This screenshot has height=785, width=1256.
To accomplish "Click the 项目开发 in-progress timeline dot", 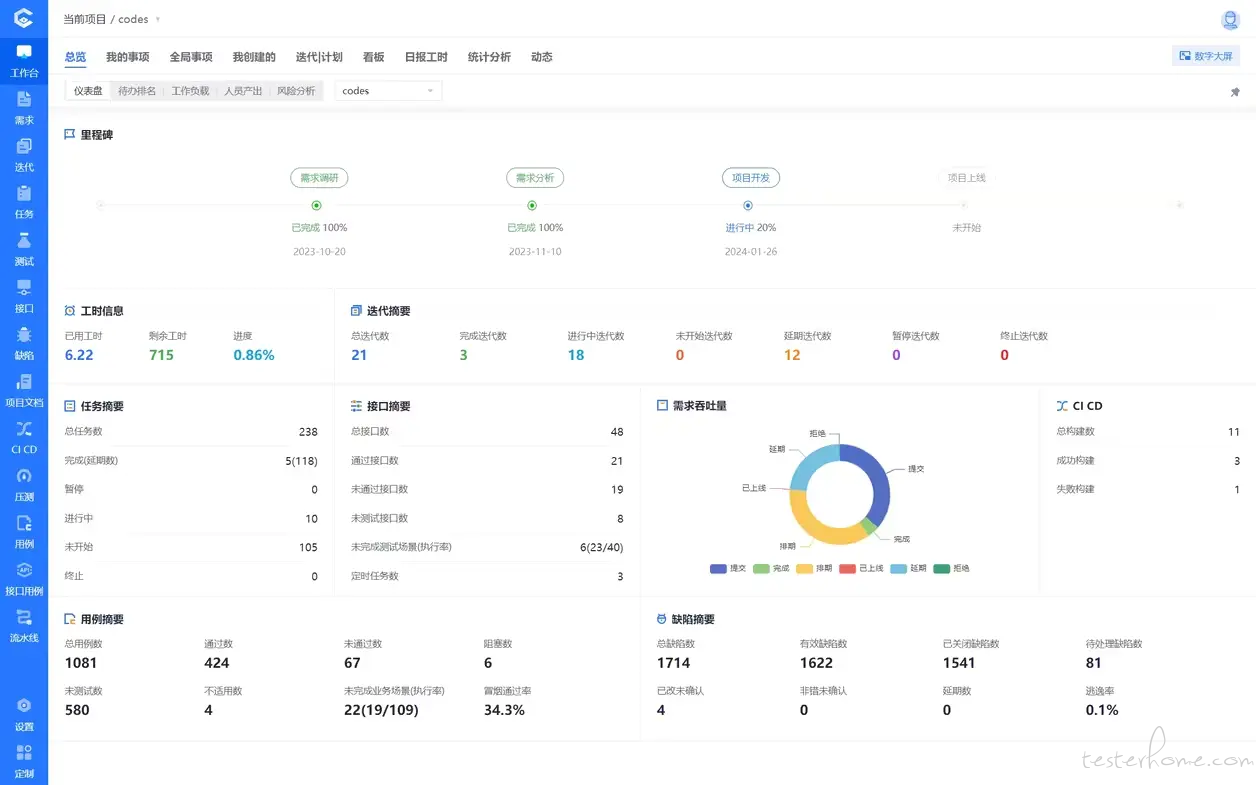I will click(x=748, y=205).
